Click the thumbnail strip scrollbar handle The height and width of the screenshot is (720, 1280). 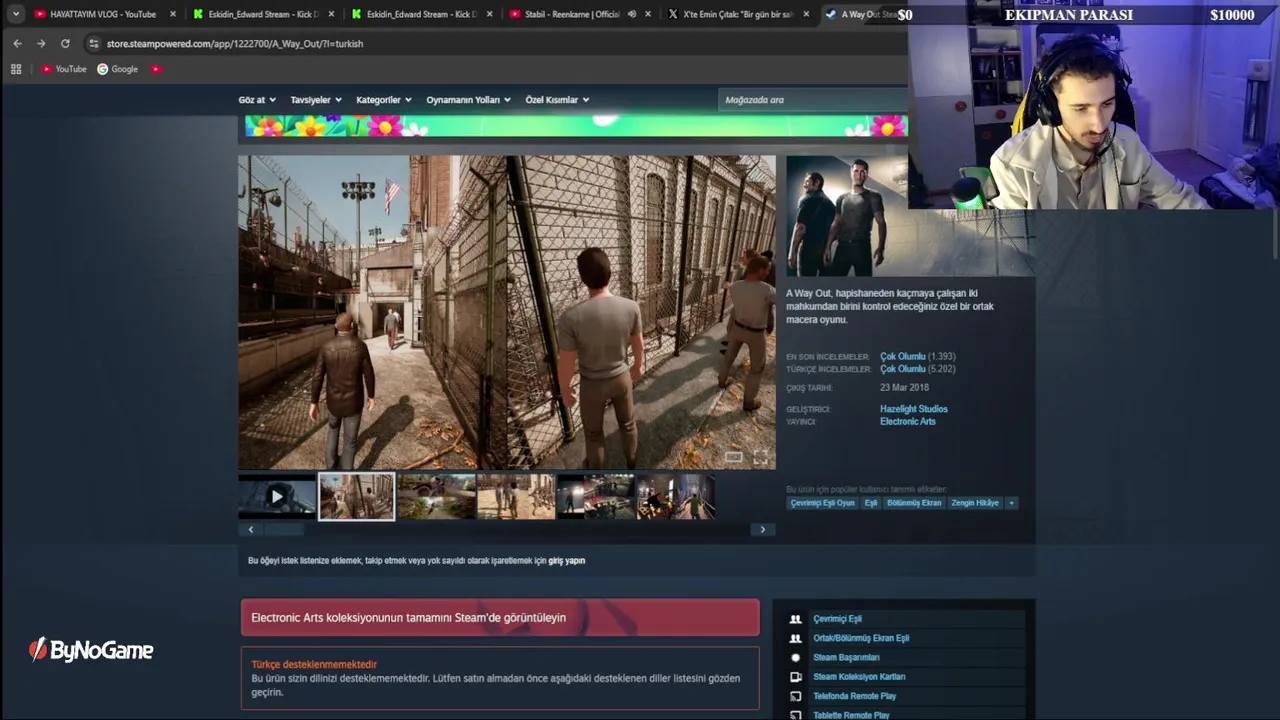pyautogui.click(x=284, y=530)
